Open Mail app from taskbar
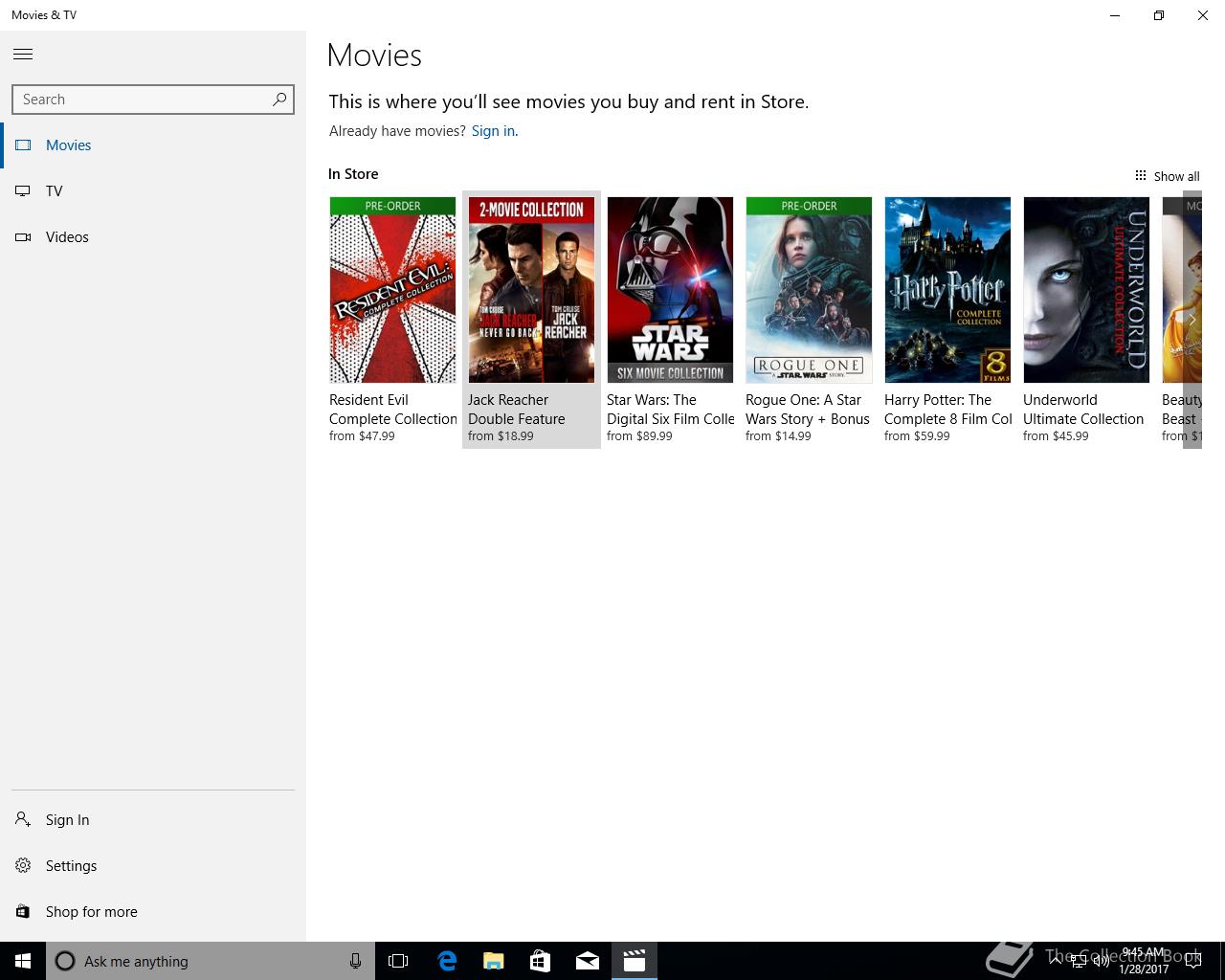This screenshot has height=980, width=1225. click(588, 961)
